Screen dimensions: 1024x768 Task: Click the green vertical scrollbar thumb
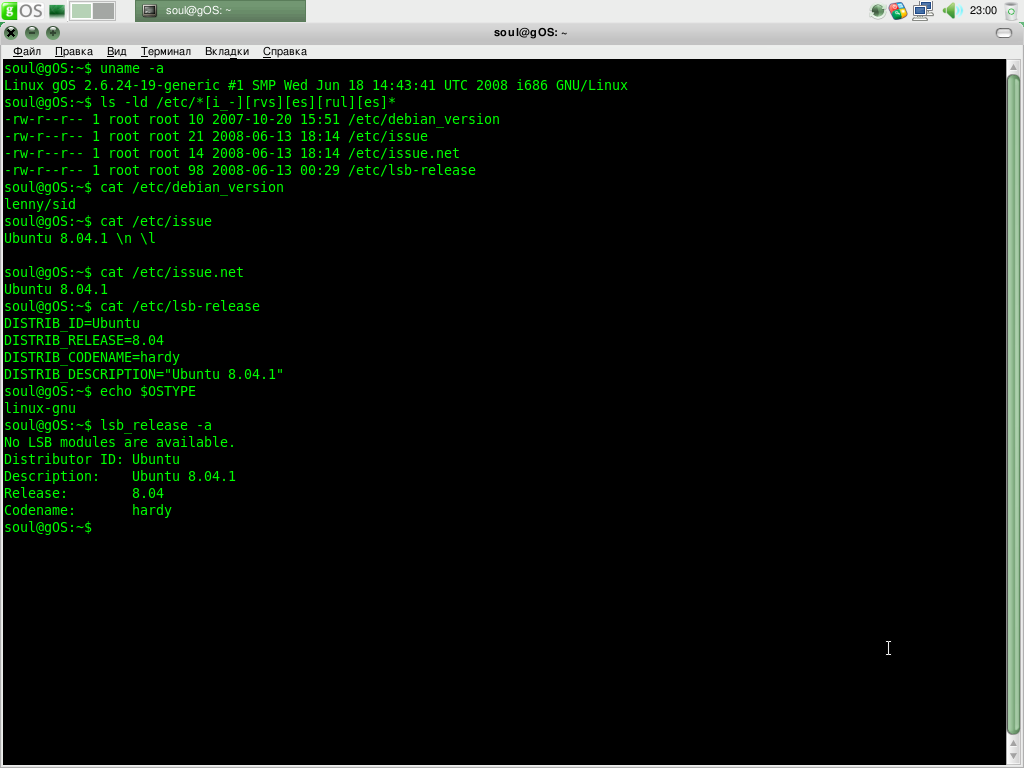[x=1014, y=405]
